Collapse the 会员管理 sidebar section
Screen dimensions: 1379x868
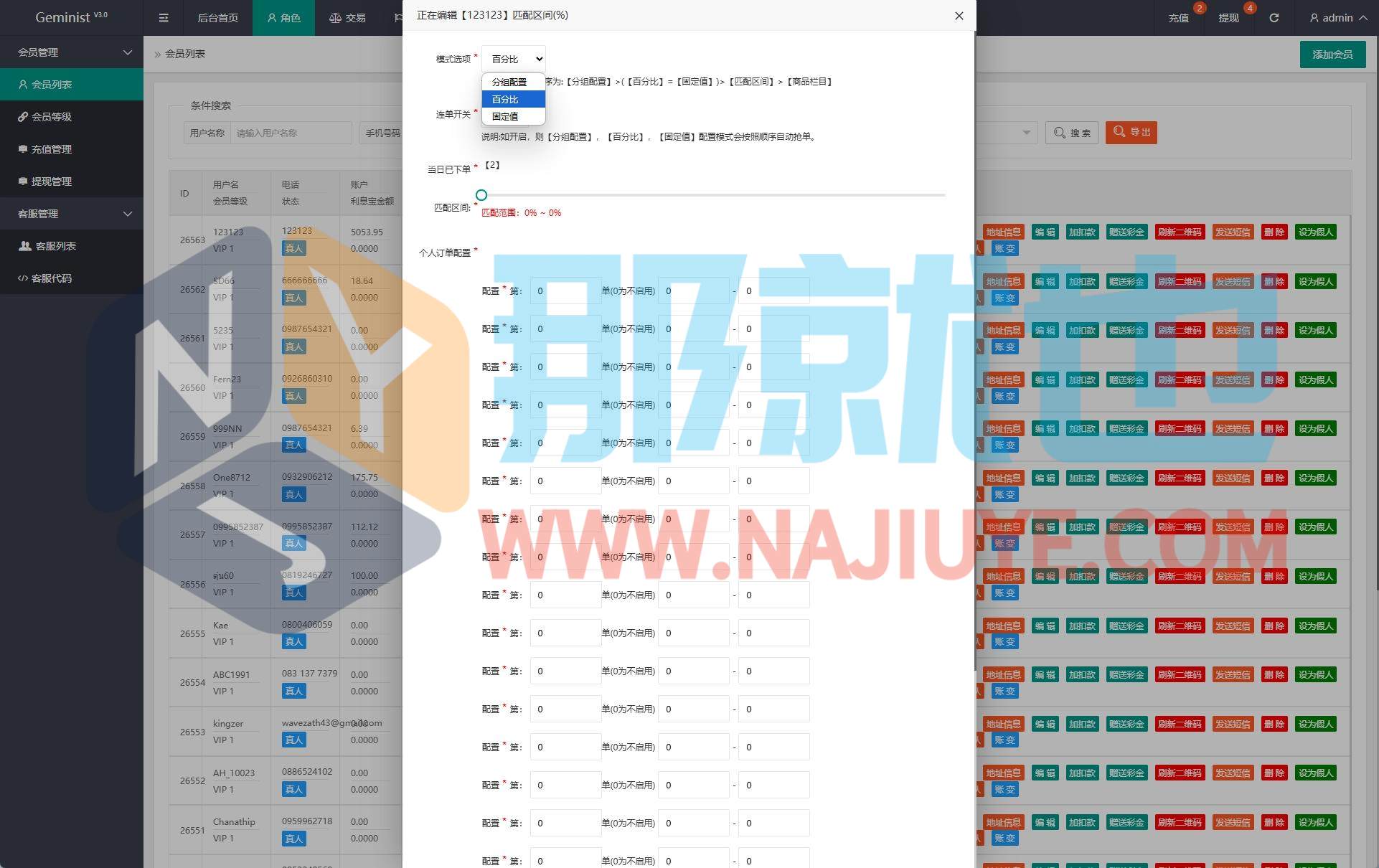pyautogui.click(x=72, y=52)
